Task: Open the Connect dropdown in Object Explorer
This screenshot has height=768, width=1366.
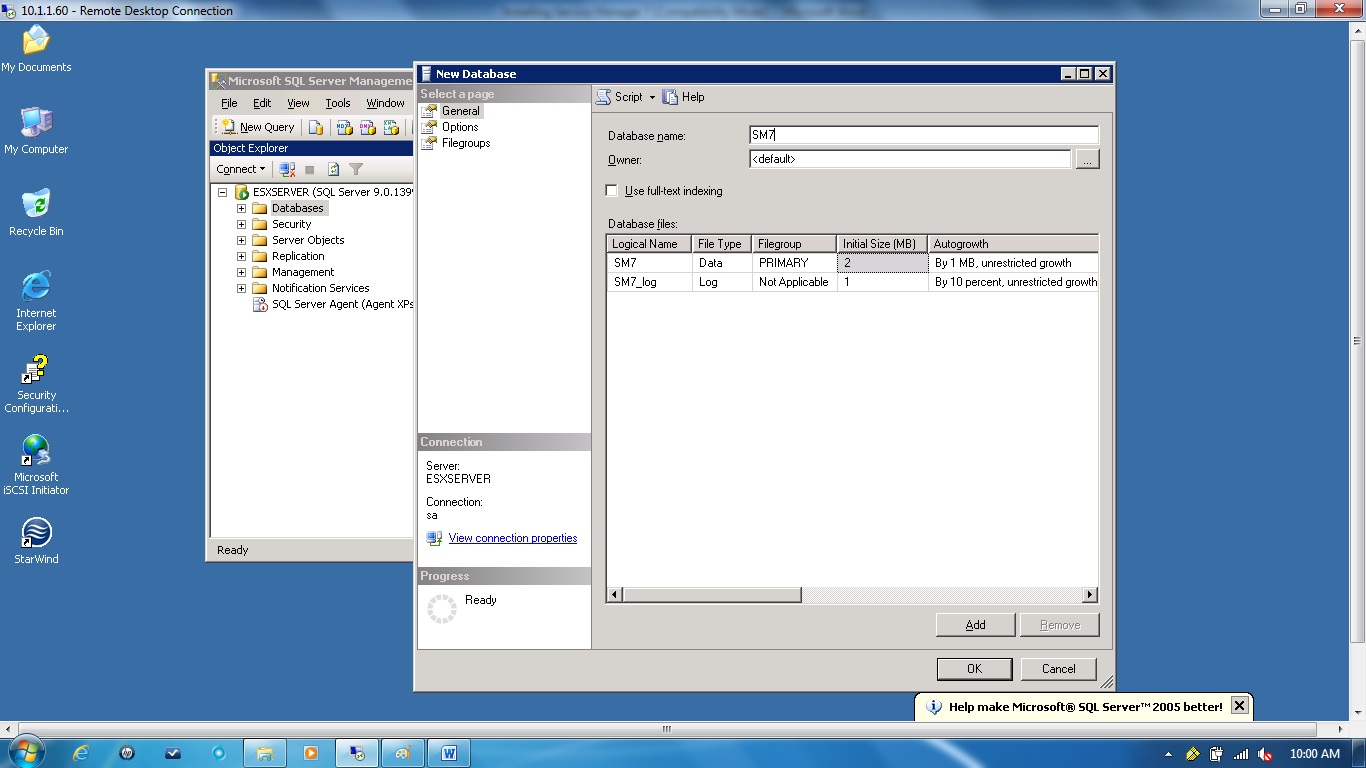Action: [241, 169]
